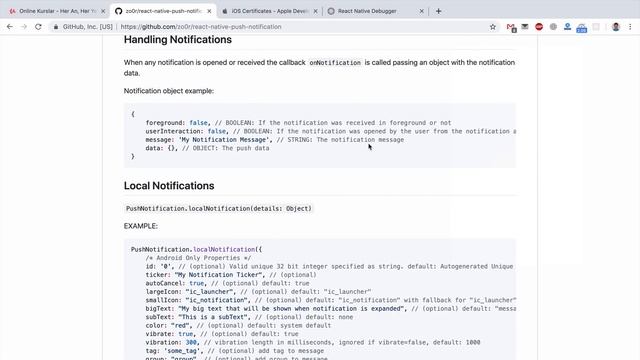
Task: Bookmark this page with the star icon
Action: point(493,27)
